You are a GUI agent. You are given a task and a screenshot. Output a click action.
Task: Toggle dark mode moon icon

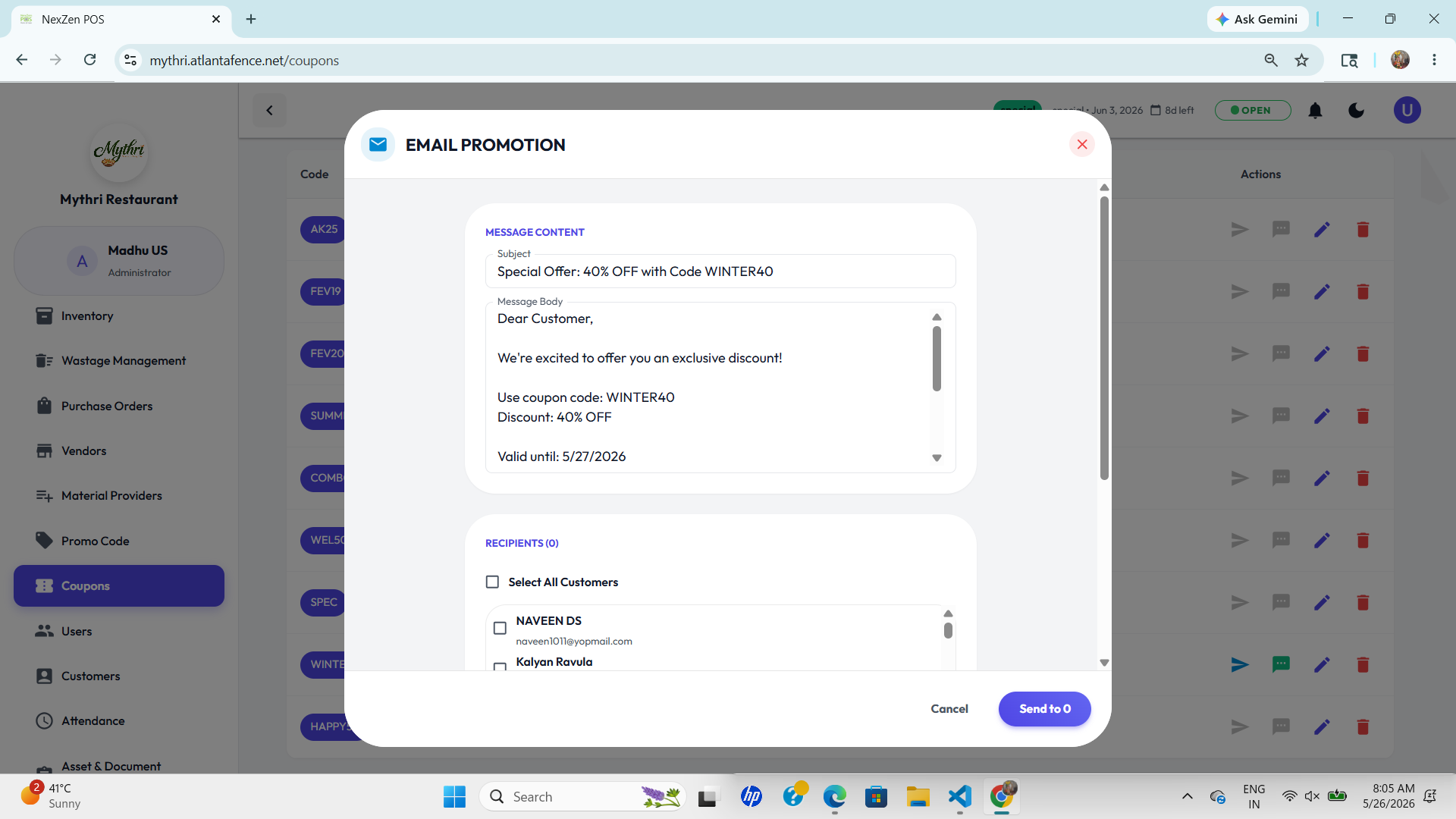[x=1356, y=111]
